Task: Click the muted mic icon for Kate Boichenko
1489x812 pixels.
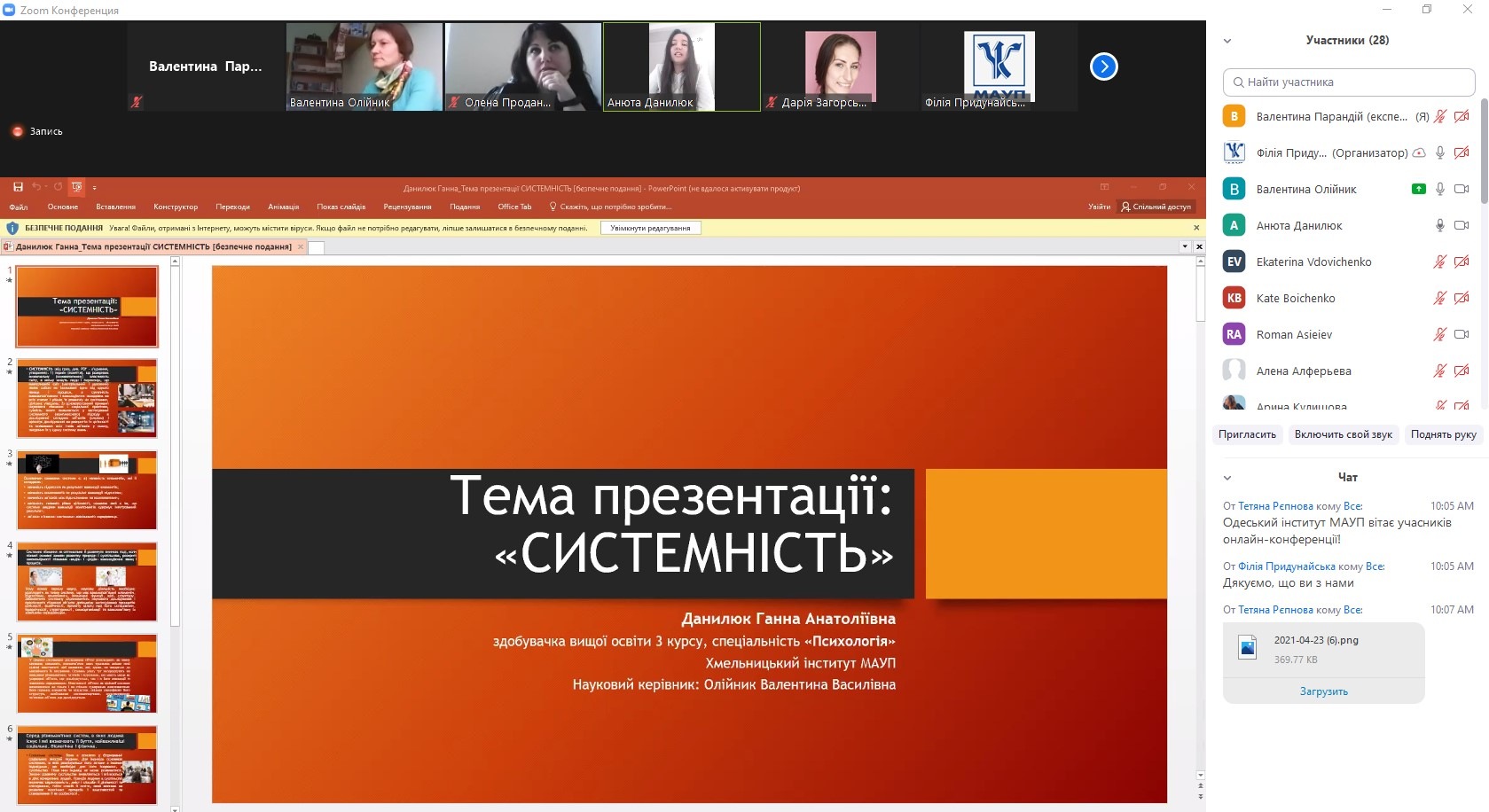Action: pyautogui.click(x=1440, y=298)
